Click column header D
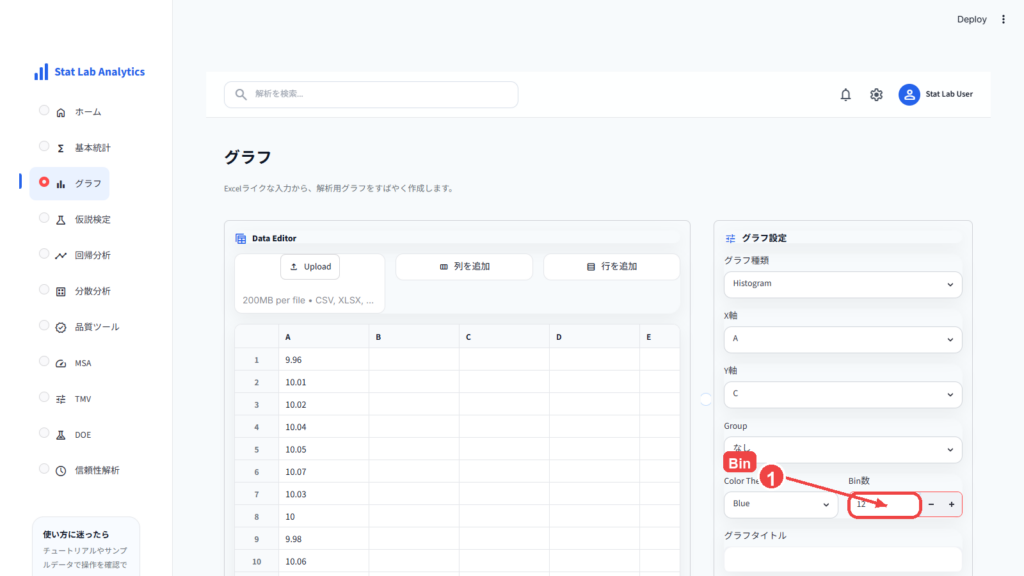The width and height of the screenshot is (1024, 576). click(594, 337)
